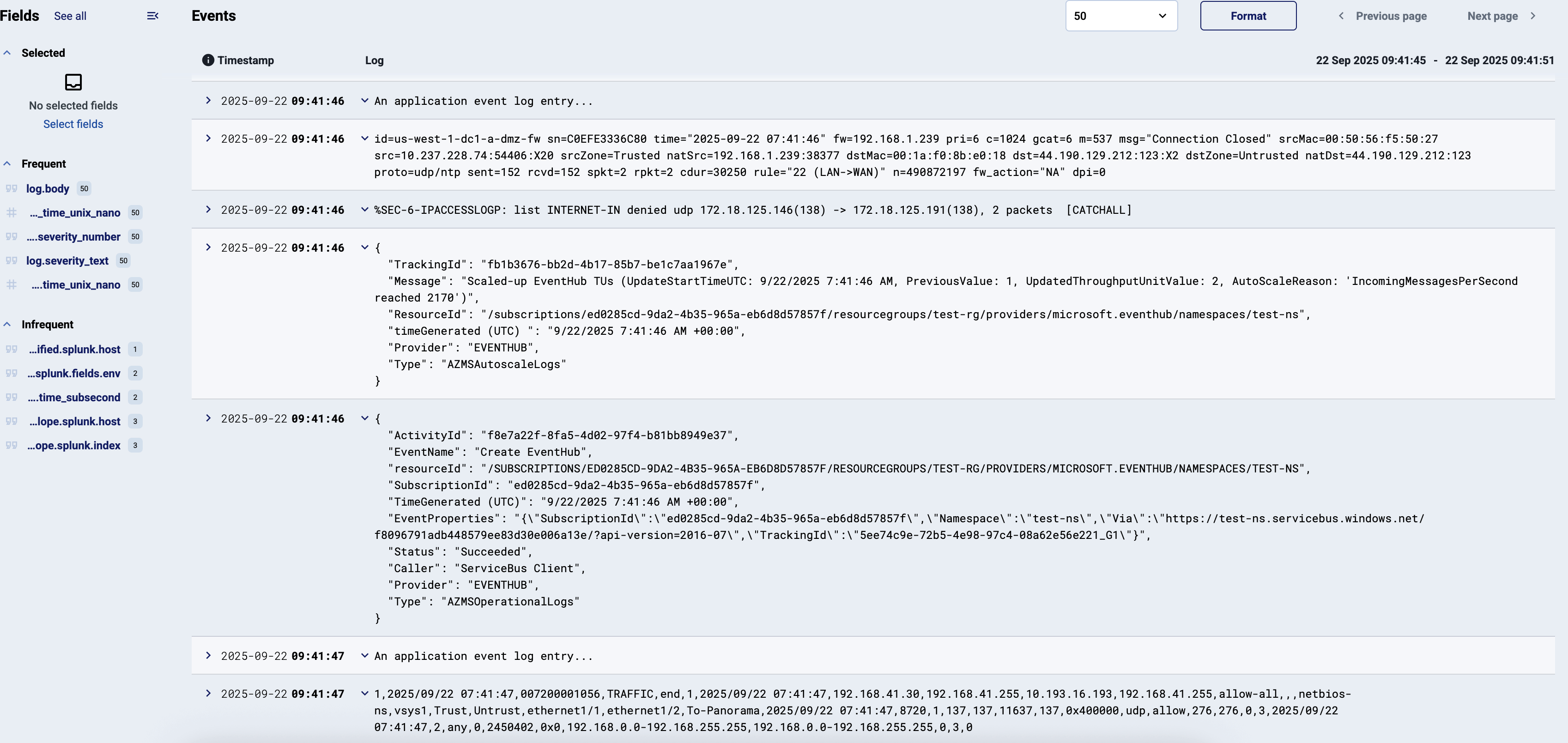Collapse the Infrequent fields section
Image resolution: width=1568 pixels, height=743 pixels.
pyautogui.click(x=6, y=324)
